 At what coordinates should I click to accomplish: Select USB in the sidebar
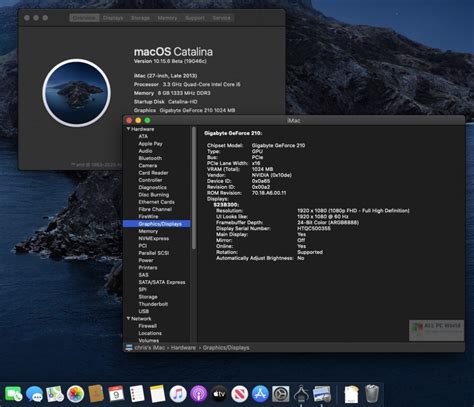point(144,311)
